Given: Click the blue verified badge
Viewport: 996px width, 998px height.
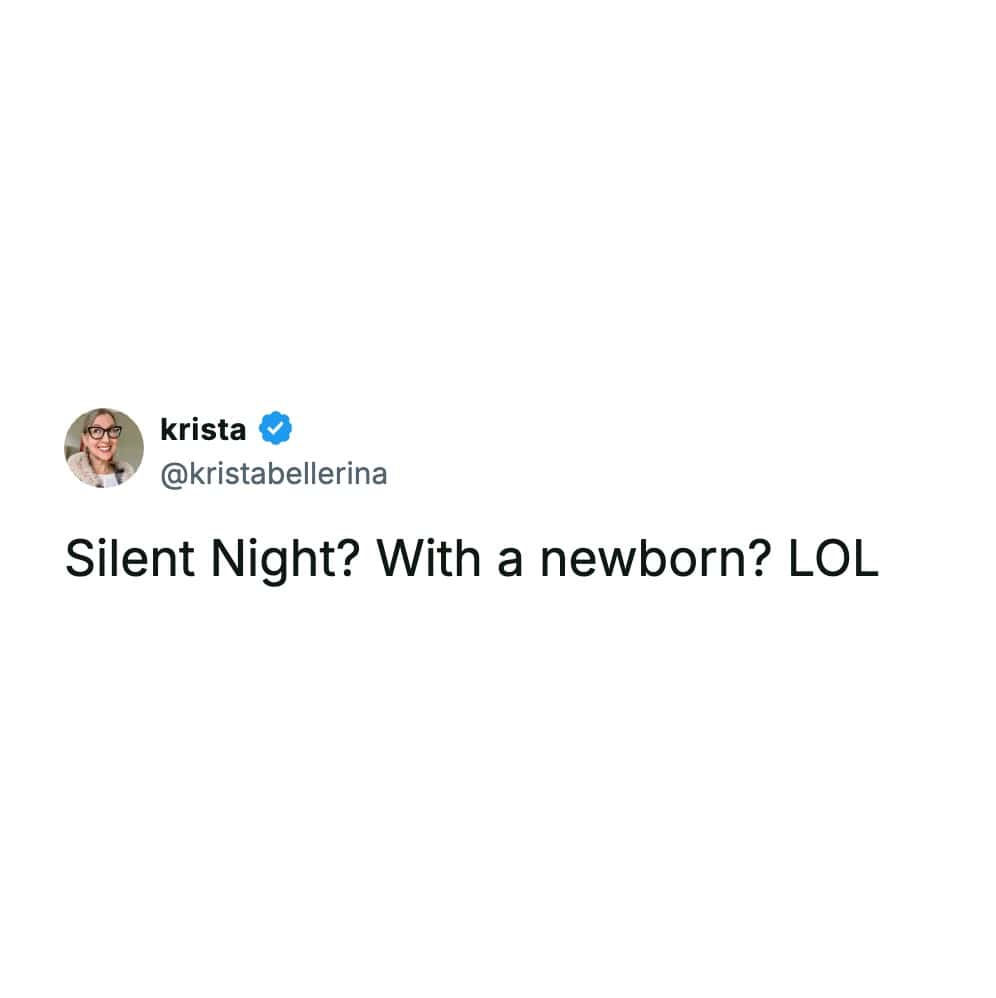Looking at the screenshot, I should pos(275,428).
